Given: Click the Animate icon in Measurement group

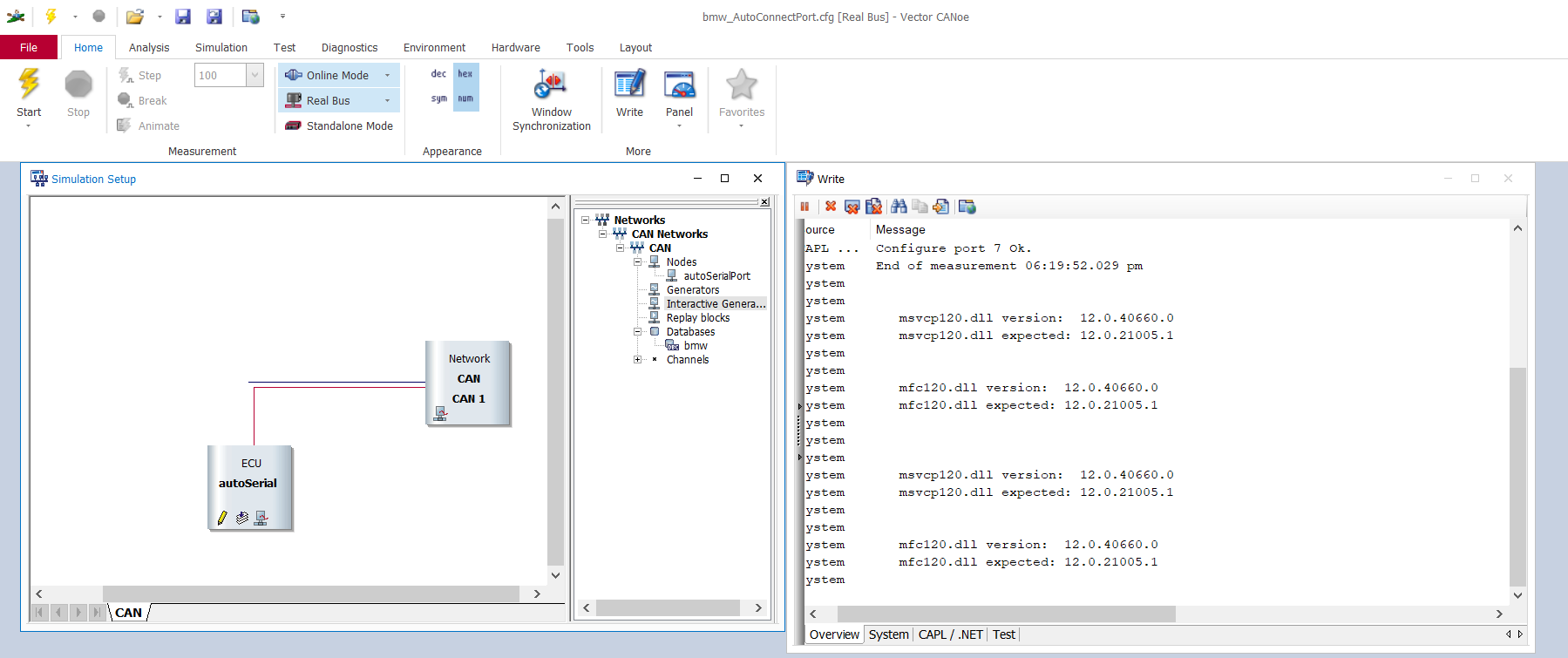Looking at the screenshot, I should pos(125,125).
